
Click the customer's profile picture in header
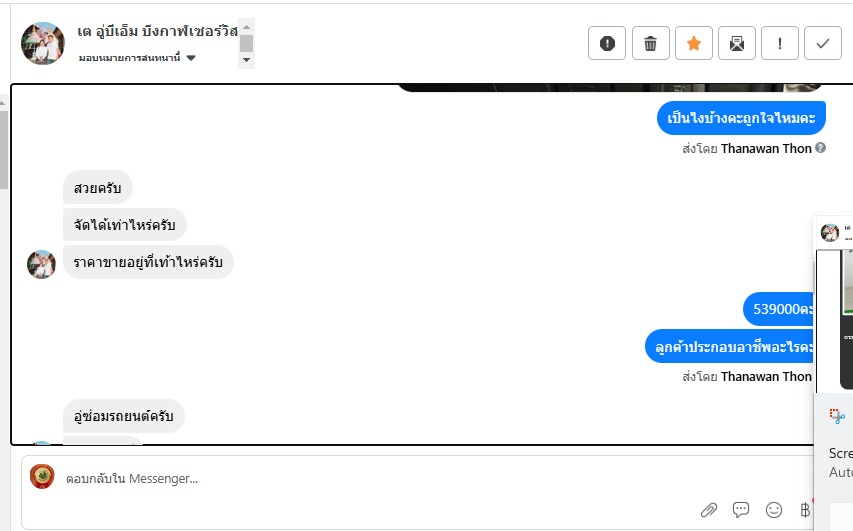43,43
